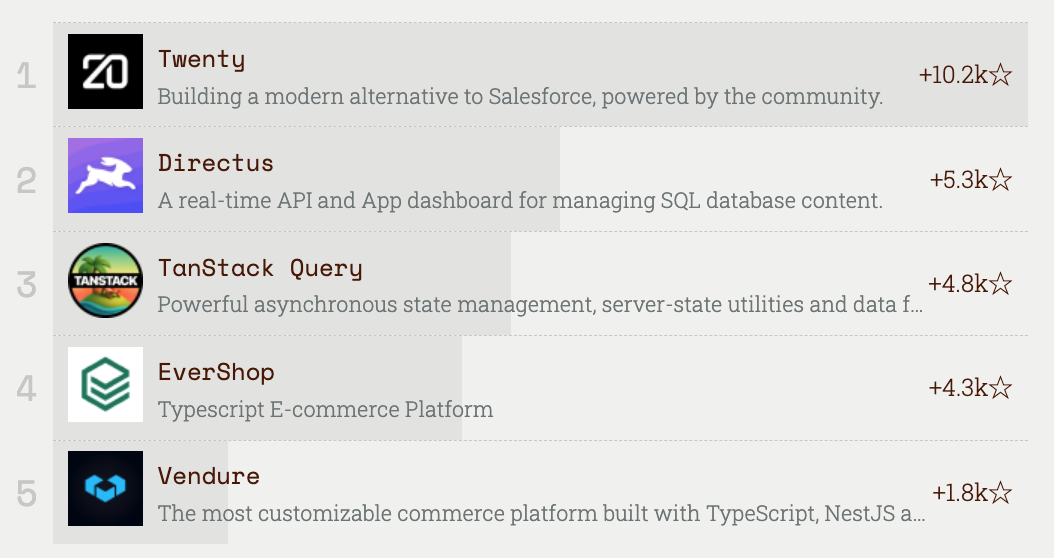The width and height of the screenshot is (1054, 558).
Task: Click the rank number 1 label
Action: [x=27, y=76]
